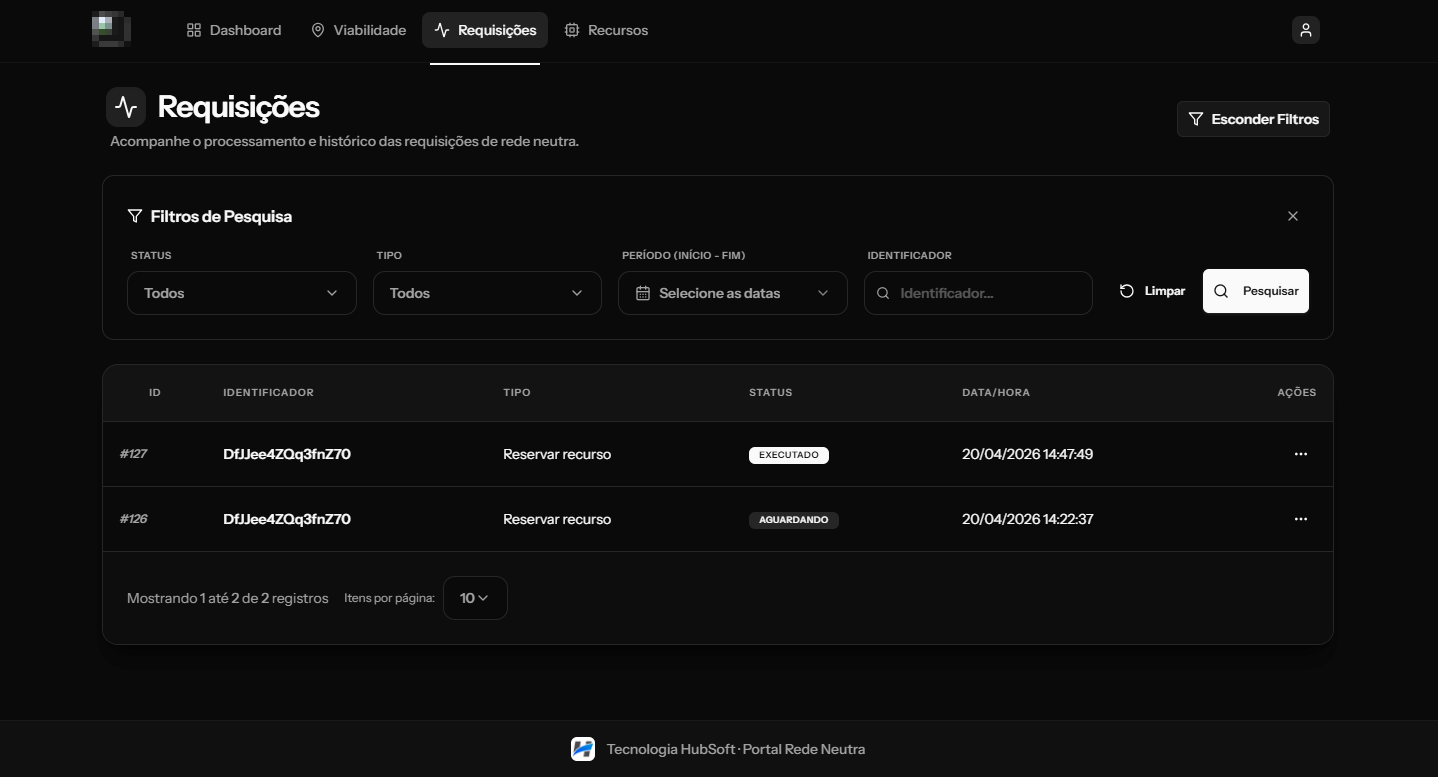
Task: Click the IDENTIFICADOR column header
Action: 268,392
